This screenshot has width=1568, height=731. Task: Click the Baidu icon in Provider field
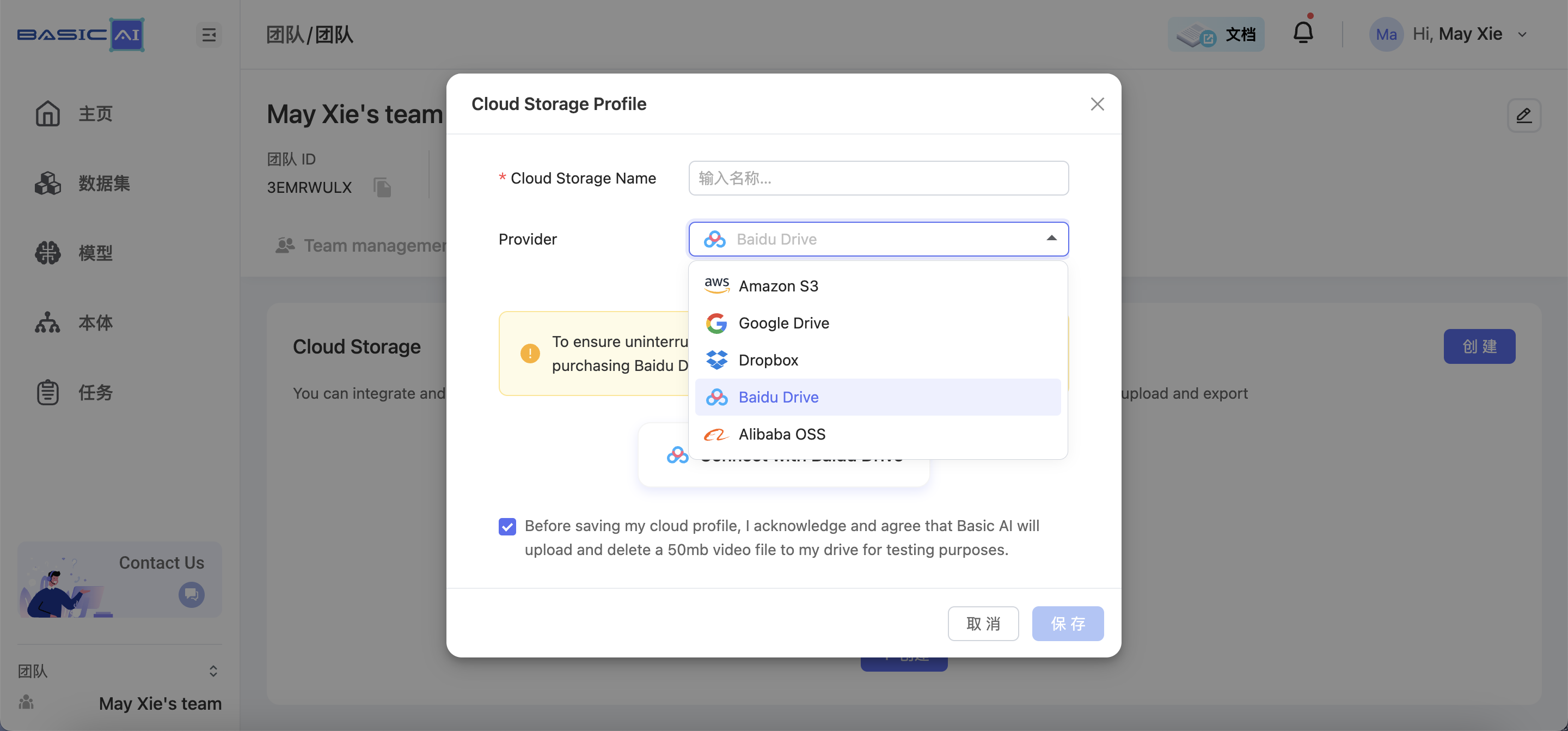[x=715, y=239]
